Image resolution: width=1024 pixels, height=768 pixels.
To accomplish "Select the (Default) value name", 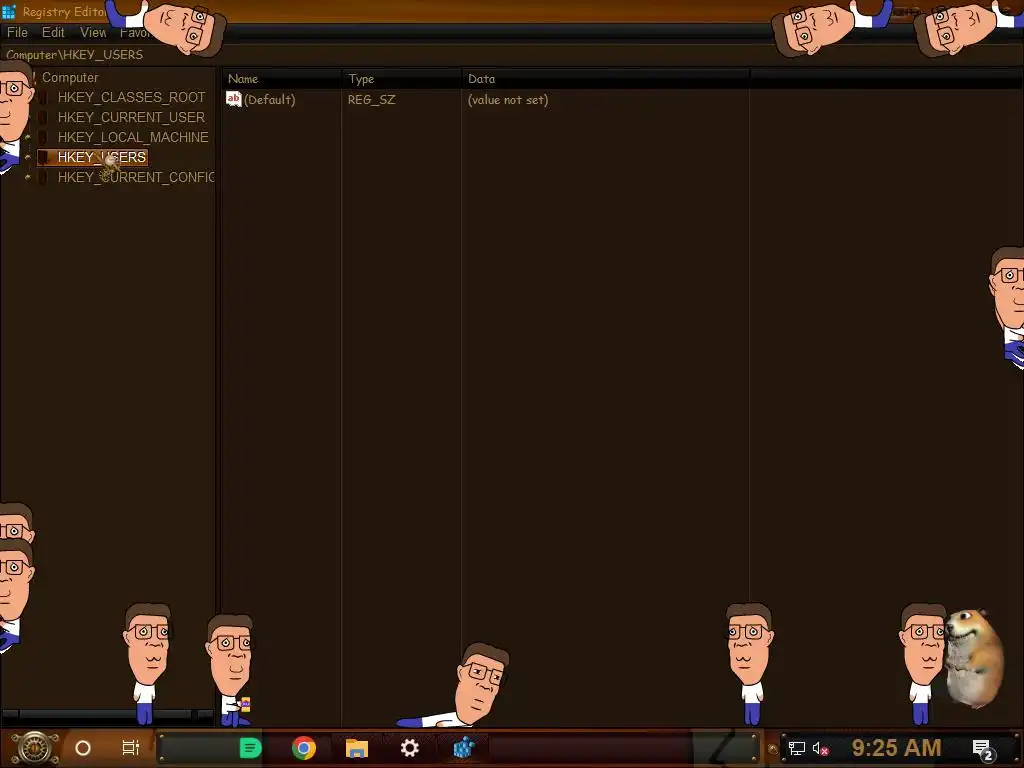I will click(x=270, y=100).
